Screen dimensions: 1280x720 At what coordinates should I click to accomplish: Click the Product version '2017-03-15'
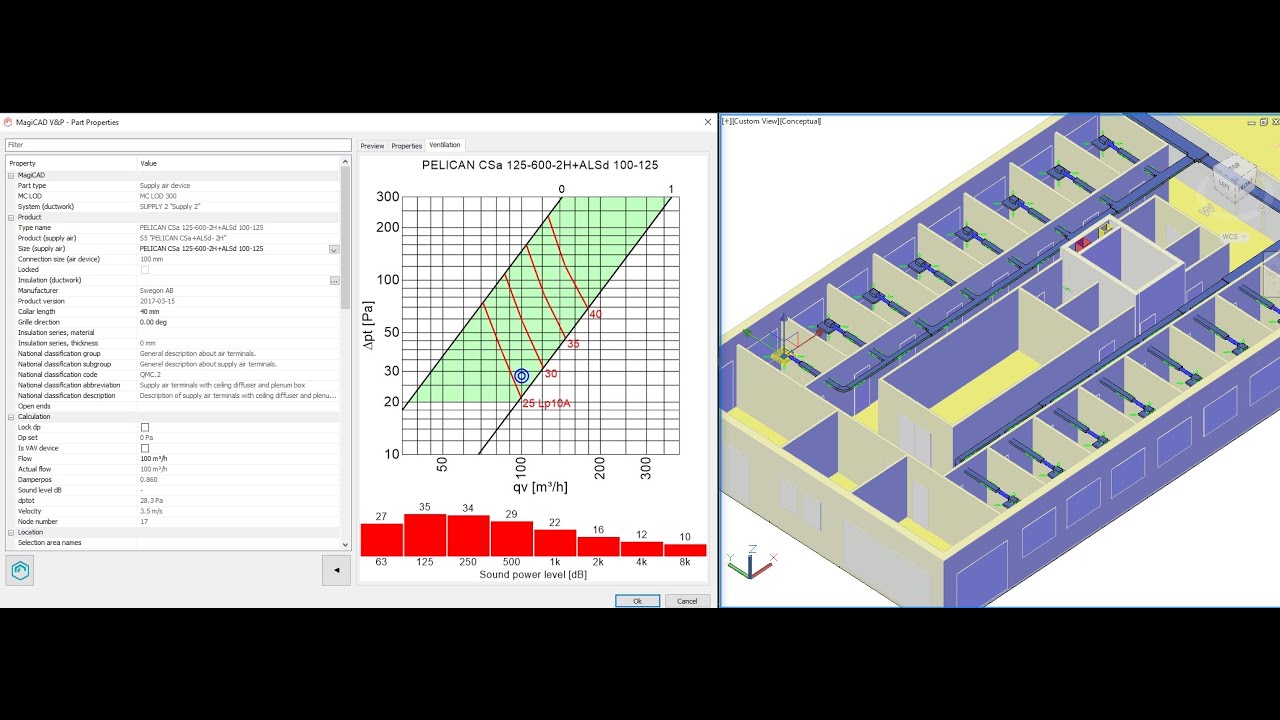(157, 301)
